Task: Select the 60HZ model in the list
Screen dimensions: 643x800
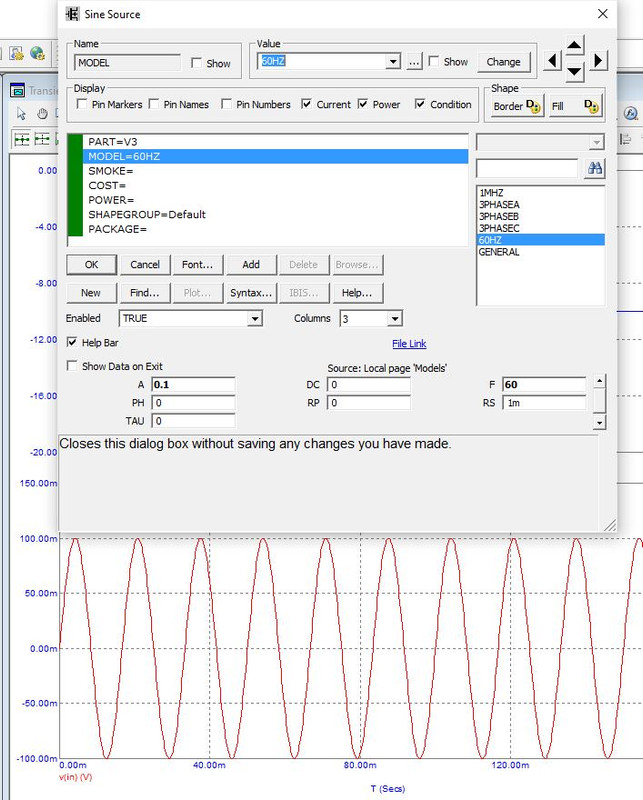Action: 540,240
